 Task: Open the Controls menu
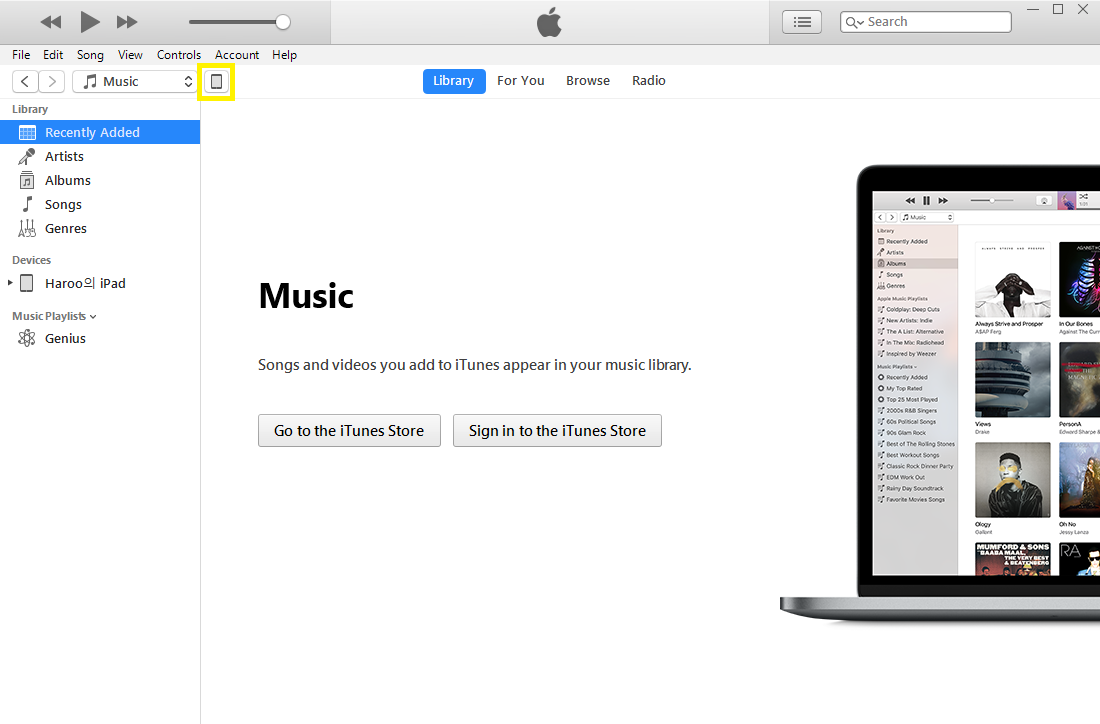point(178,55)
